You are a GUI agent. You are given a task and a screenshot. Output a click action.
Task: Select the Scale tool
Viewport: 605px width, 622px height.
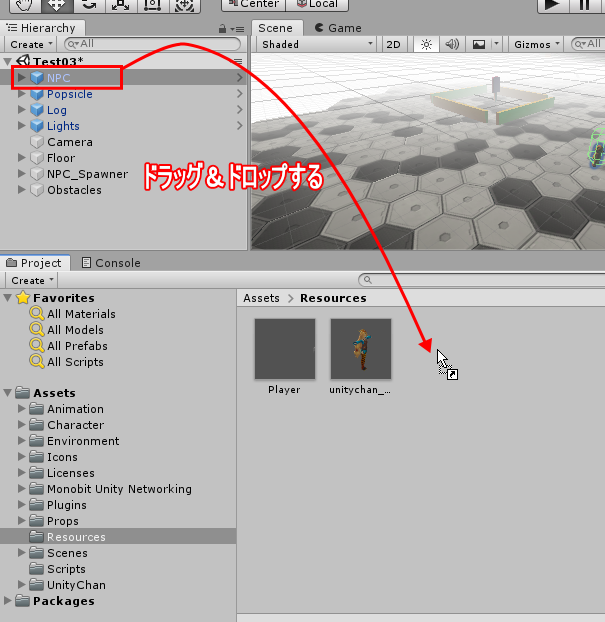pyautogui.click(x=121, y=5)
